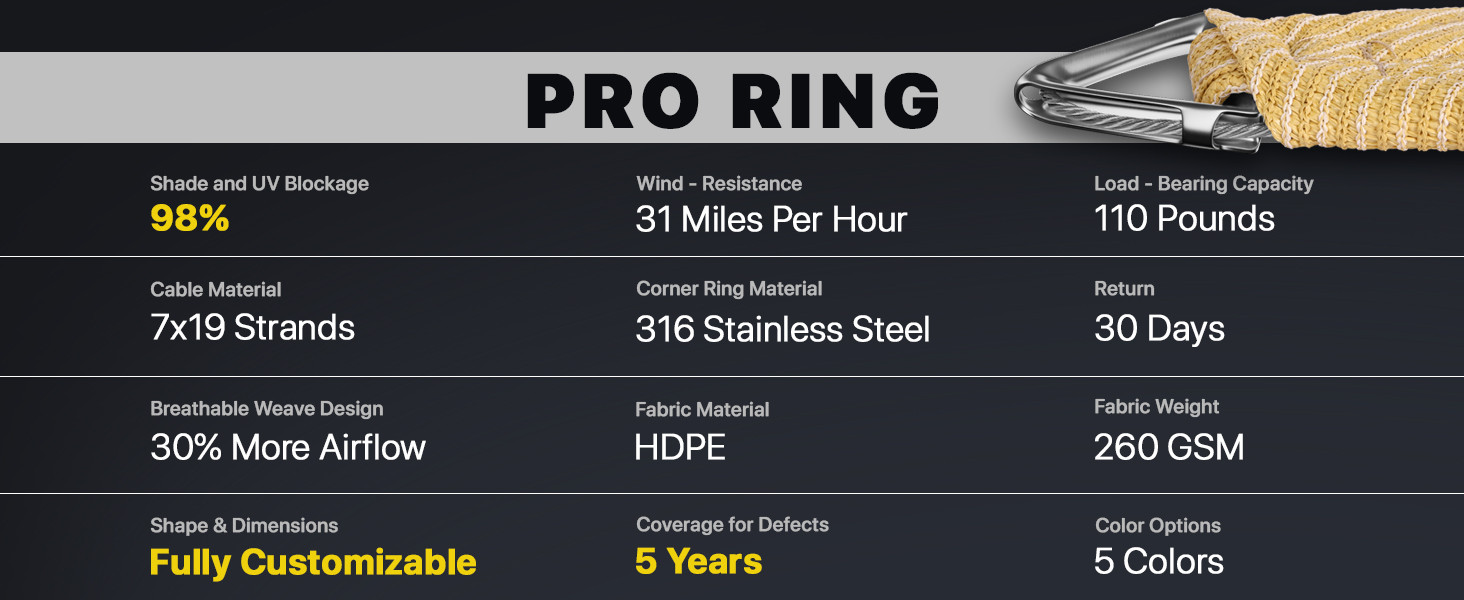The height and width of the screenshot is (600, 1464).
Task: Click the 110 Pounds value
Action: click(1184, 219)
